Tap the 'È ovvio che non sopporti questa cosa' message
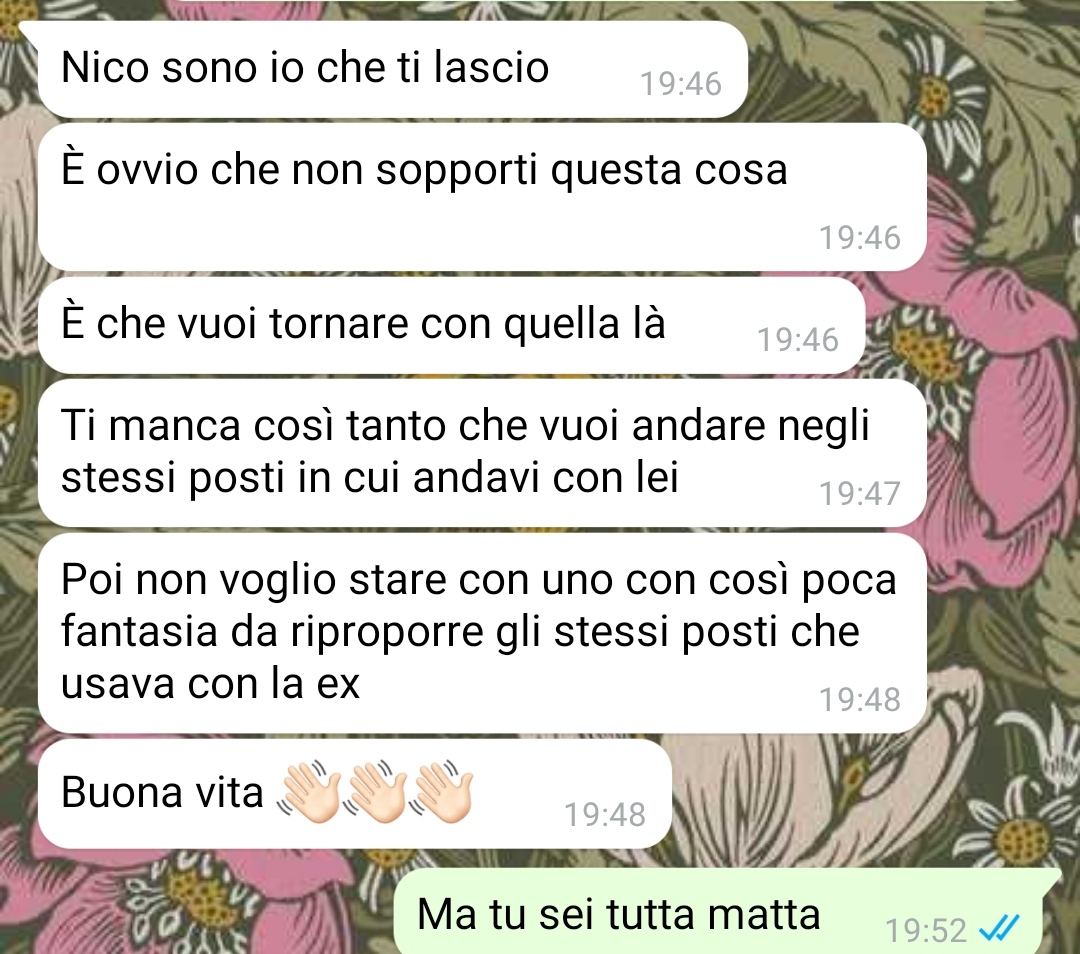Screen dimensions: 1080x954 click(x=482, y=197)
